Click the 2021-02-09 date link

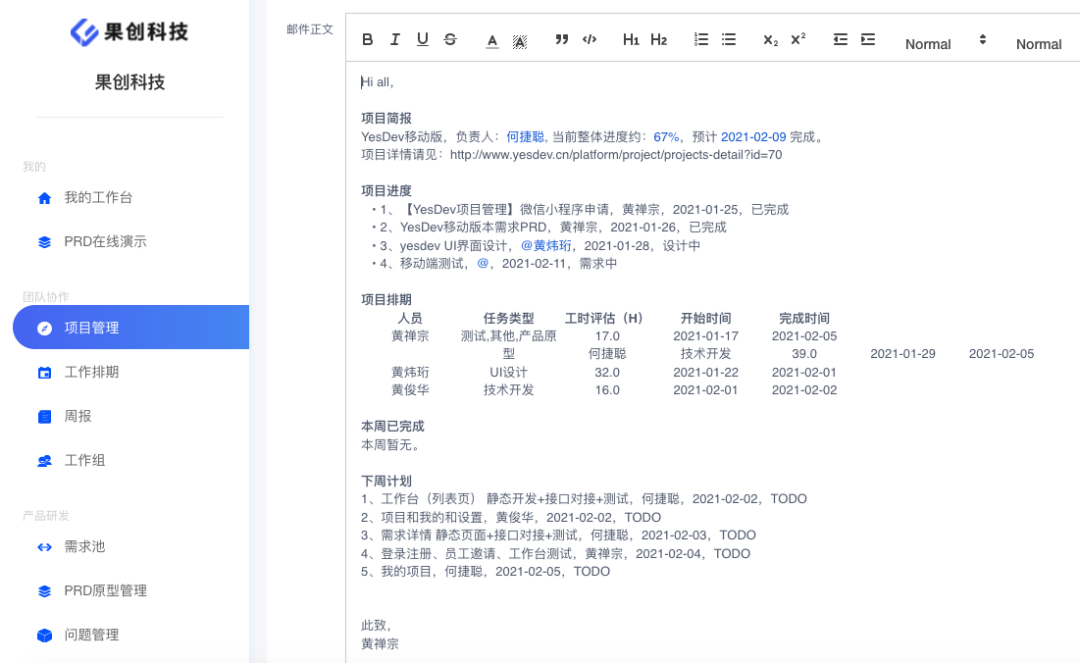pos(754,137)
